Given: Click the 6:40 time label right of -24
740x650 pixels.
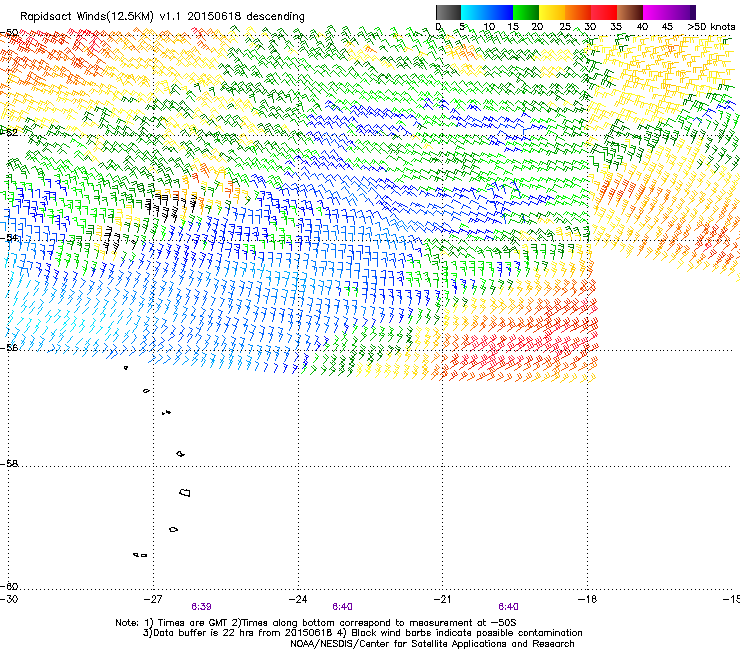Looking at the screenshot, I should [342, 607].
